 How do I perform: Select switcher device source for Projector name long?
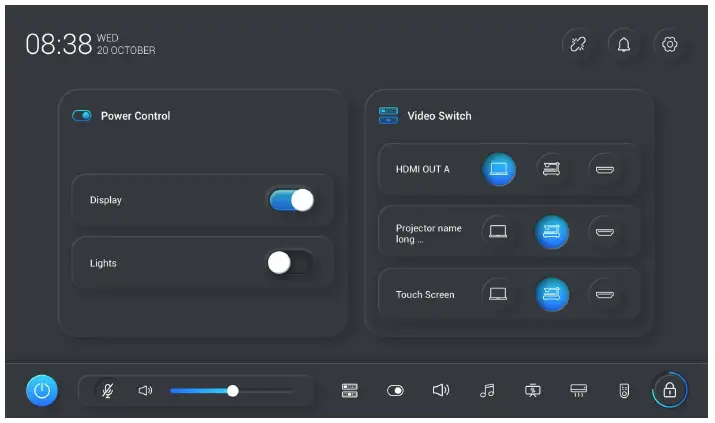point(552,232)
